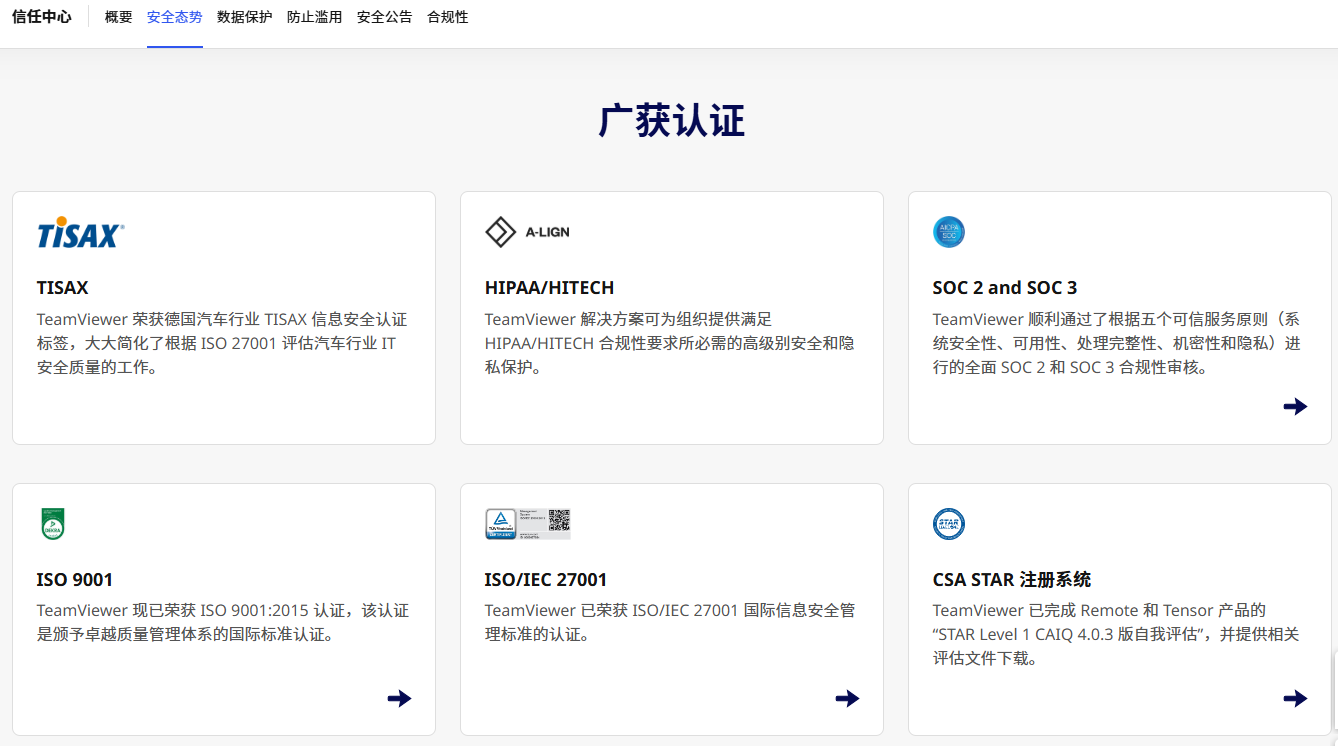Click the HIPAA/HITECH description paragraph
This screenshot has width=1338, height=746.
click(670, 343)
